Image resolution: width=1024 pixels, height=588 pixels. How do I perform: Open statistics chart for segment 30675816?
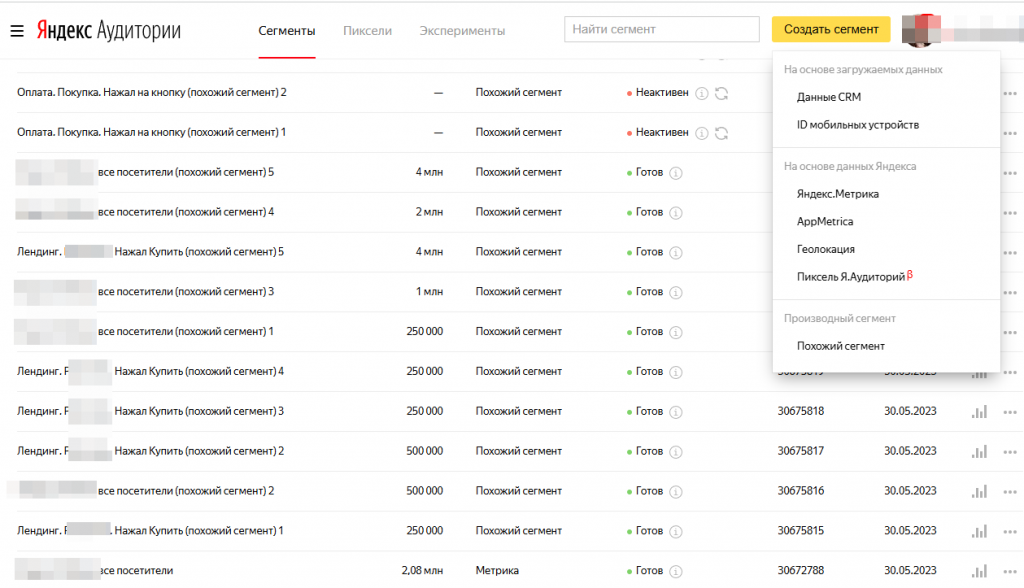979,491
